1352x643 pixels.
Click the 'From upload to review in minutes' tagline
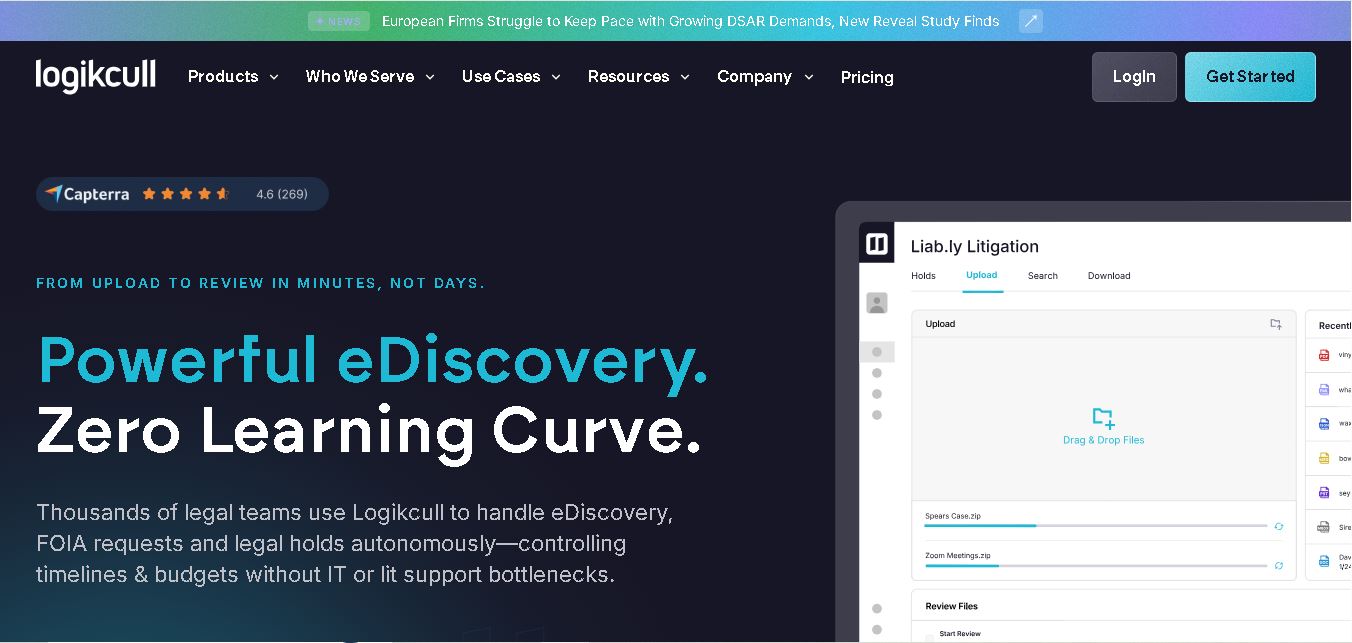tap(260, 283)
